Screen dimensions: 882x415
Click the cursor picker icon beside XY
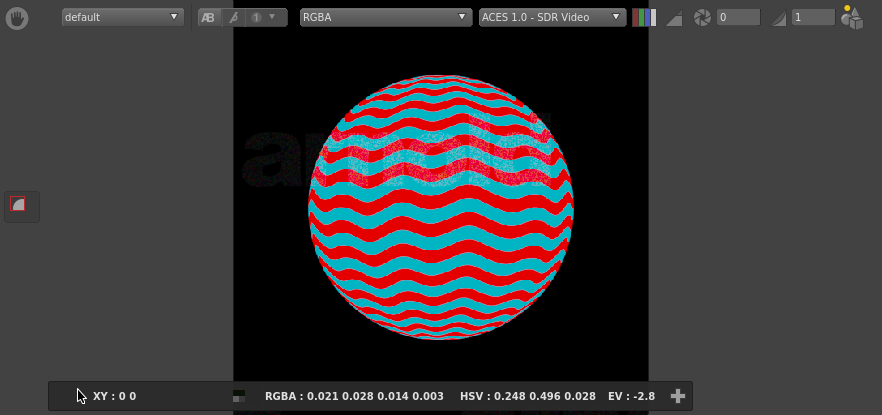[x=81, y=396]
